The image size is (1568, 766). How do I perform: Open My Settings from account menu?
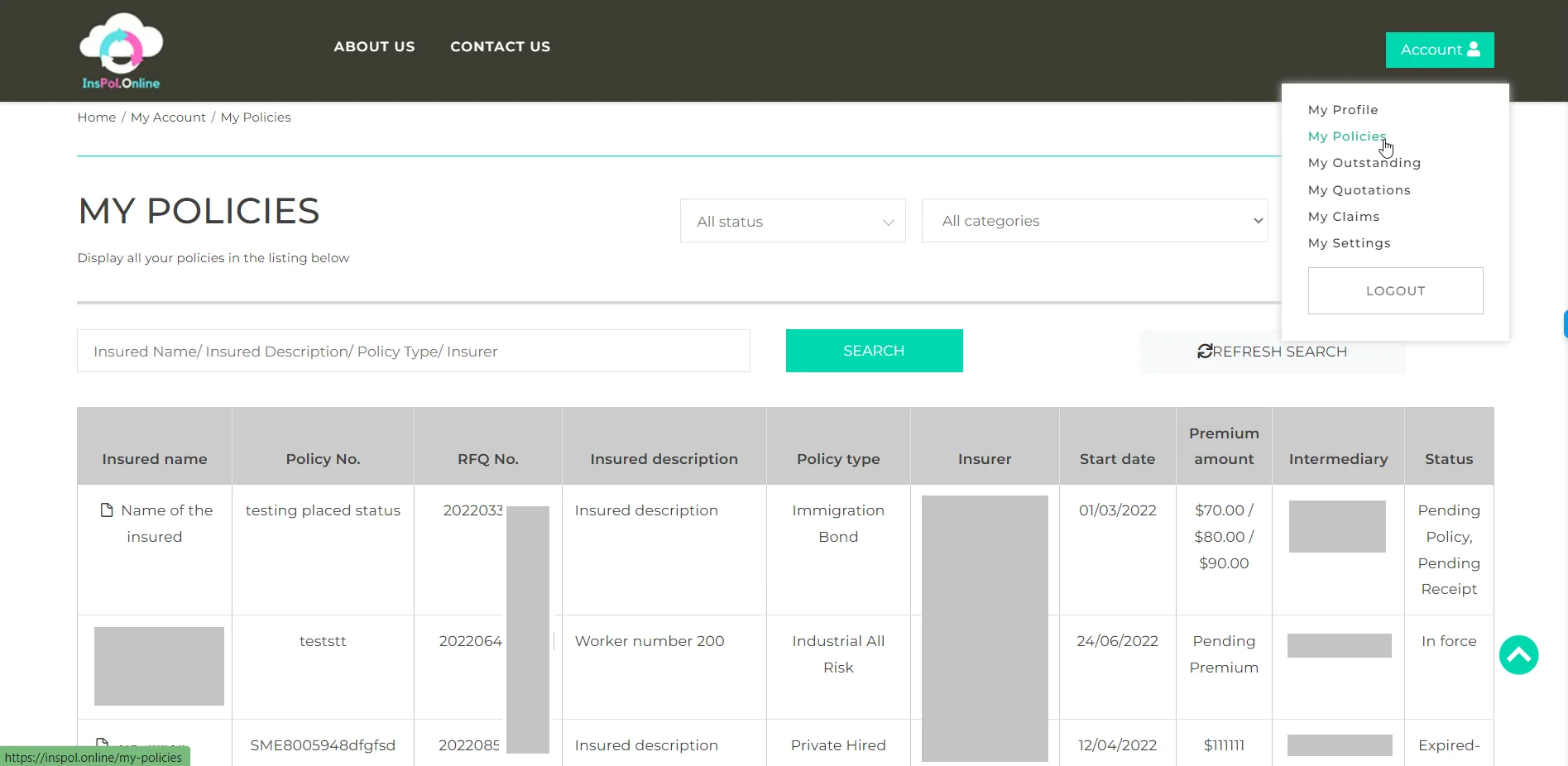pyautogui.click(x=1349, y=243)
